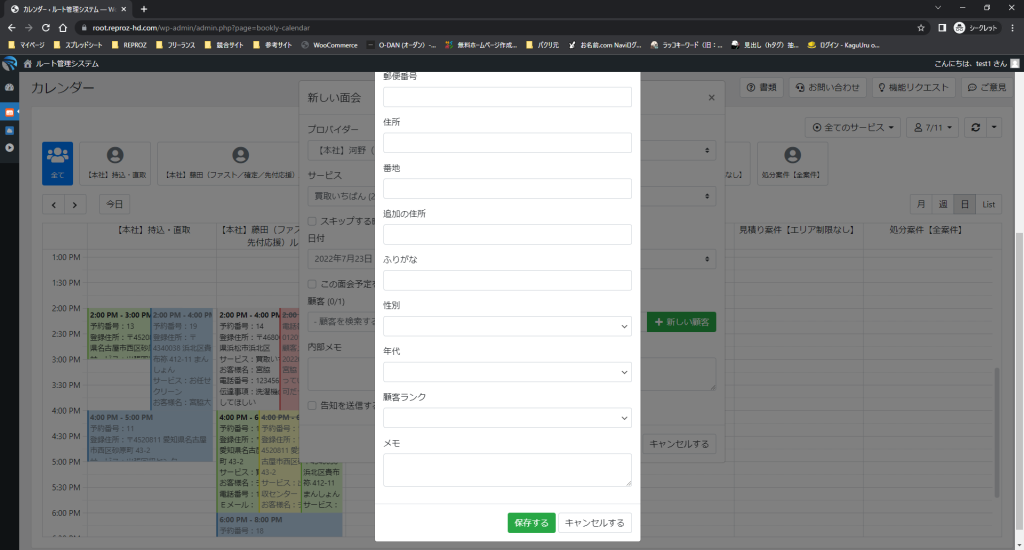The image size is (1024, 550).
Task: Enable the 告知を送信する checkbox
Action: (x=312, y=405)
